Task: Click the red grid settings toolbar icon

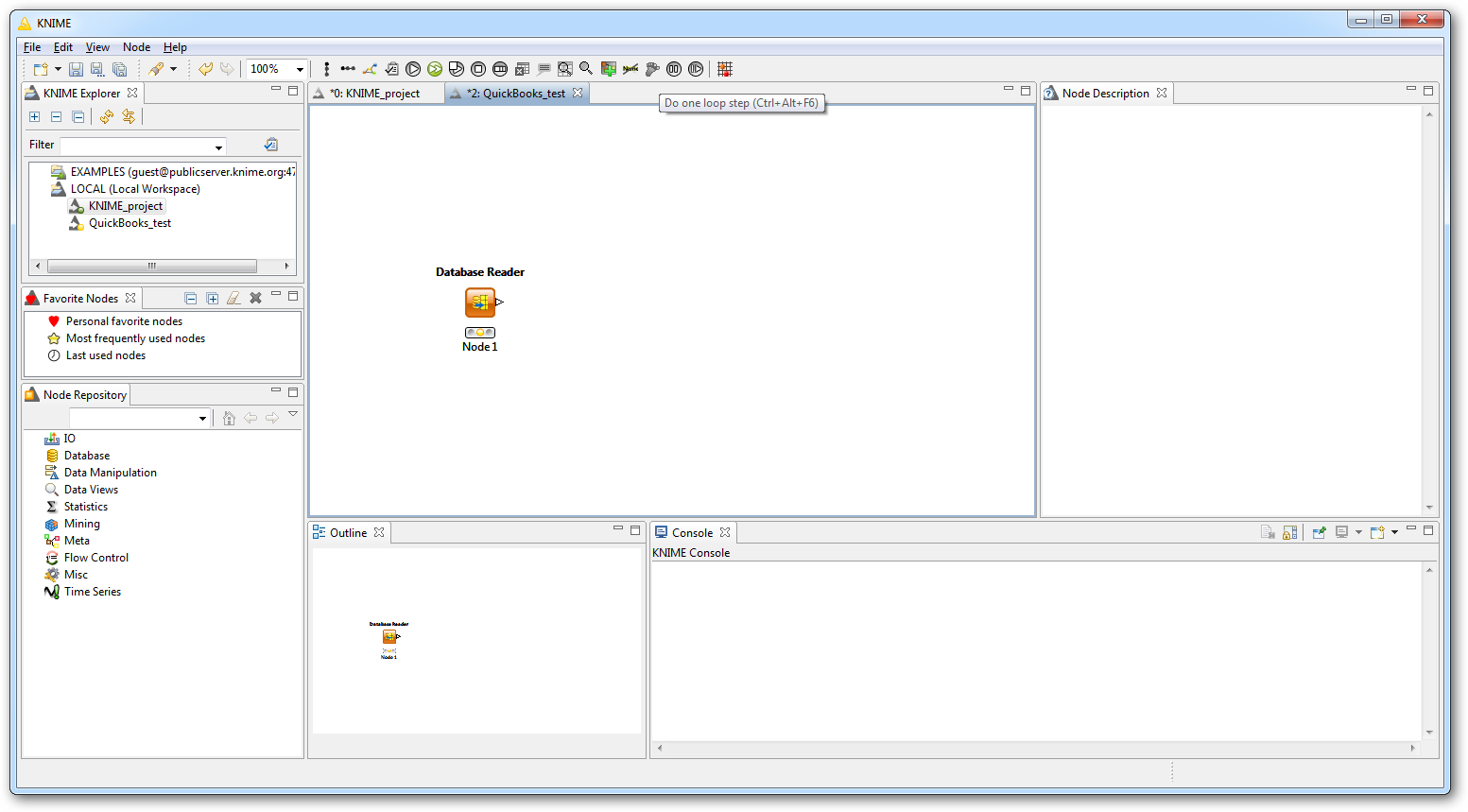Action: [725, 69]
